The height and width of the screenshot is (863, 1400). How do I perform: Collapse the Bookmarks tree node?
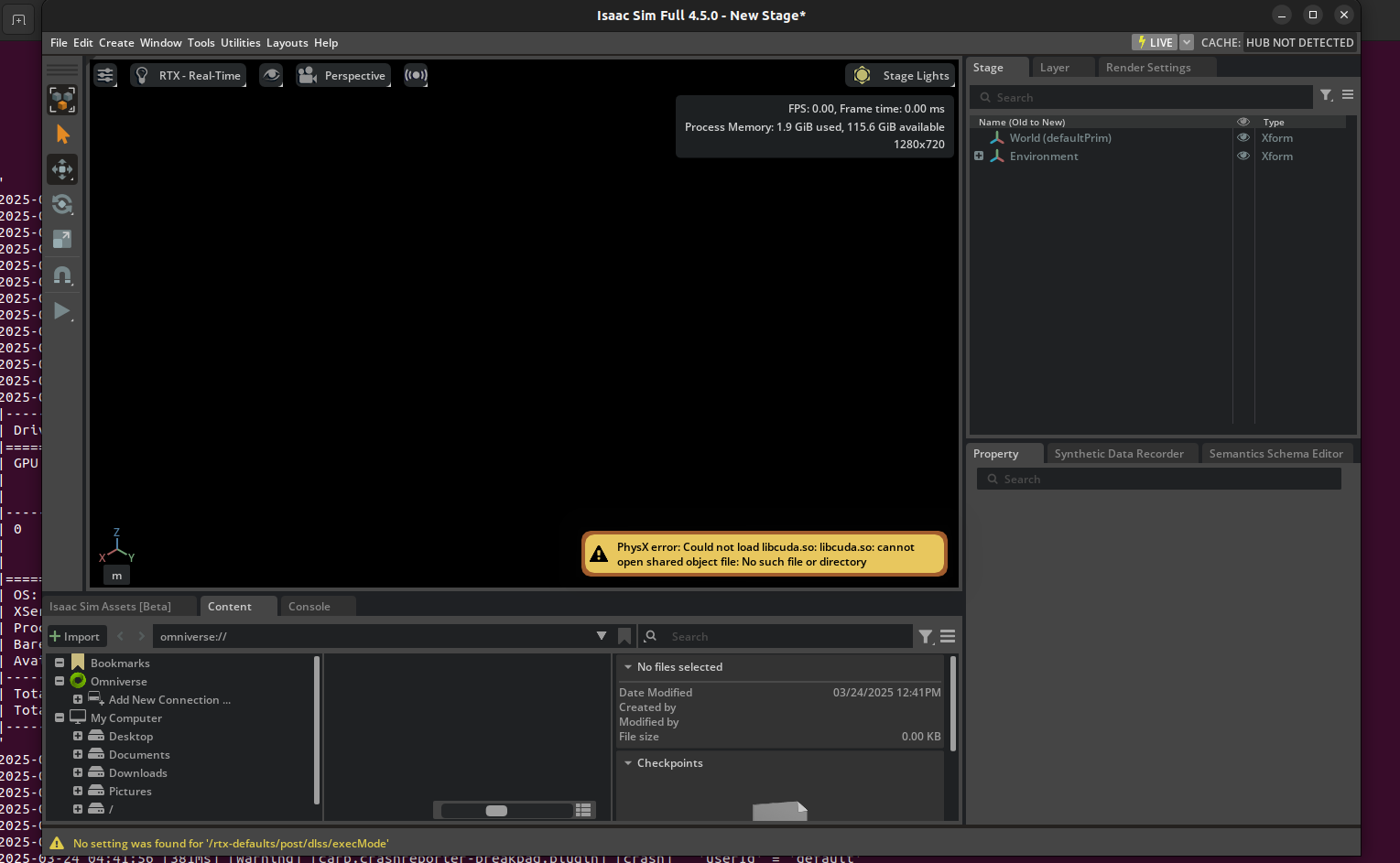click(x=60, y=663)
